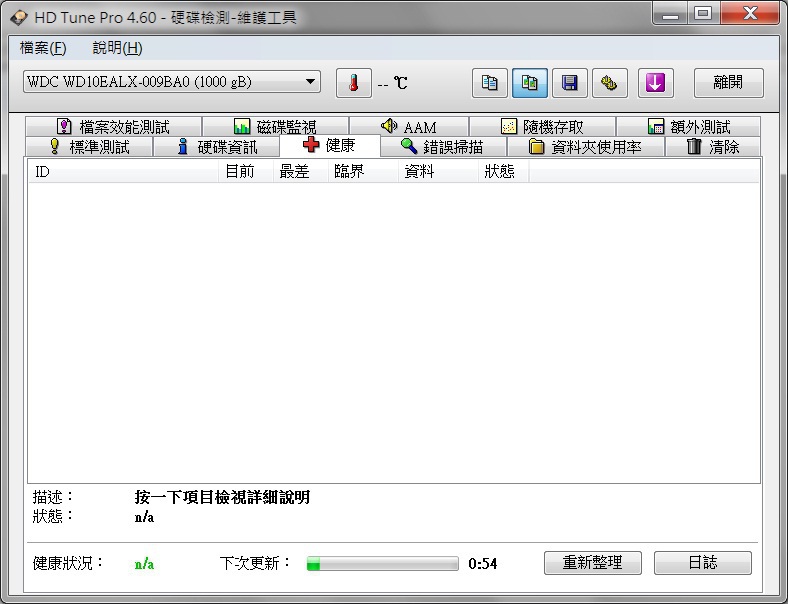Click the 資料 column header
Screen dimensions: 788x604
click(x=438, y=172)
